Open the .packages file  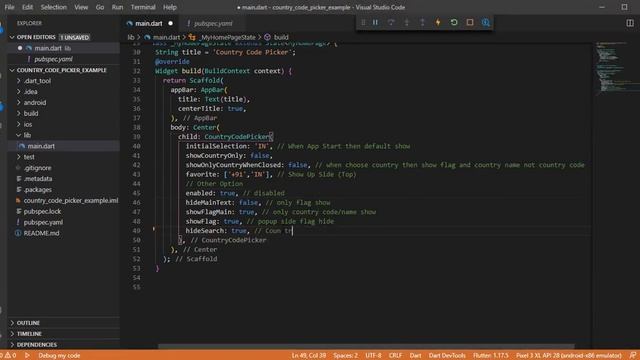pos(37,190)
